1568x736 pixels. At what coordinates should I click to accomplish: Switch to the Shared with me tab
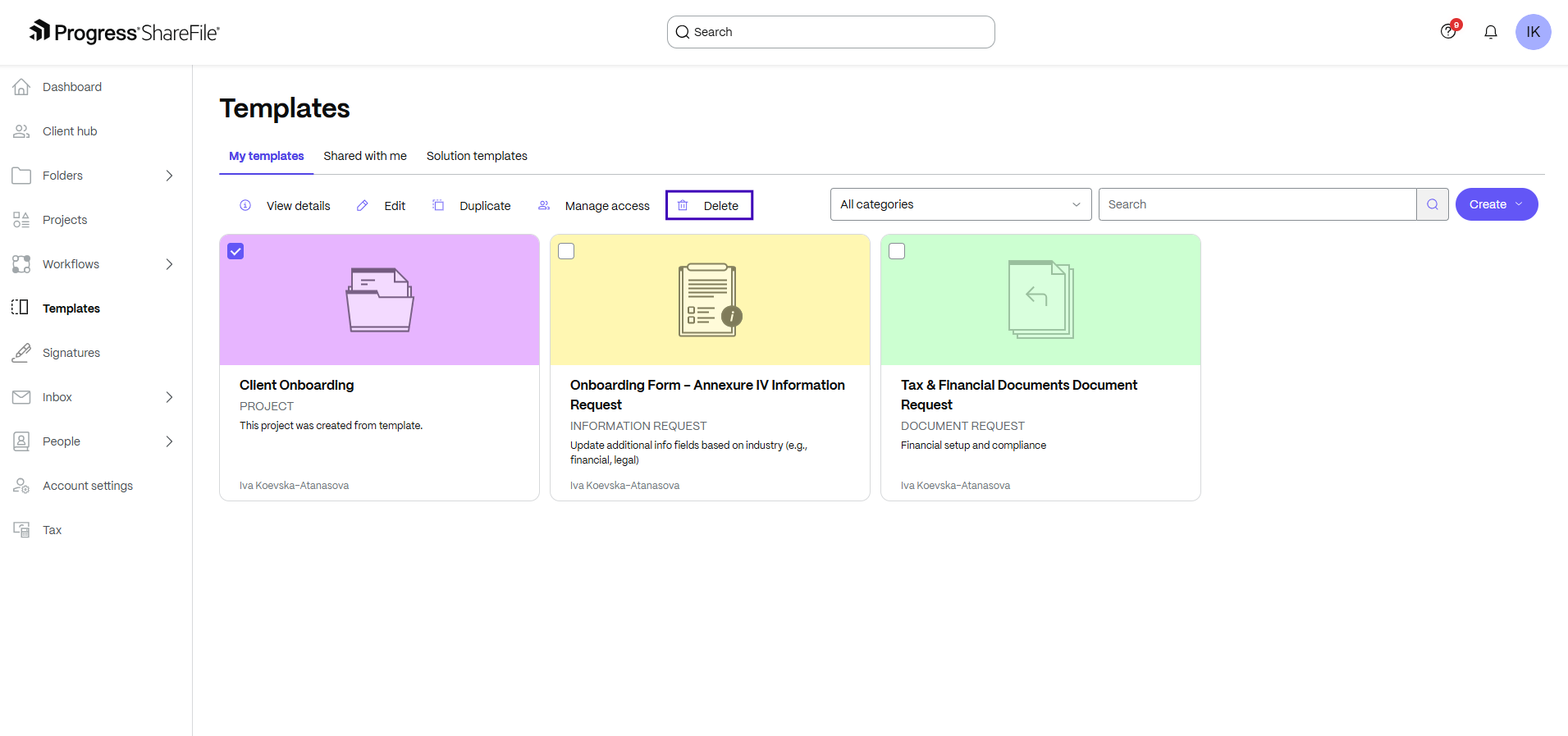[365, 156]
